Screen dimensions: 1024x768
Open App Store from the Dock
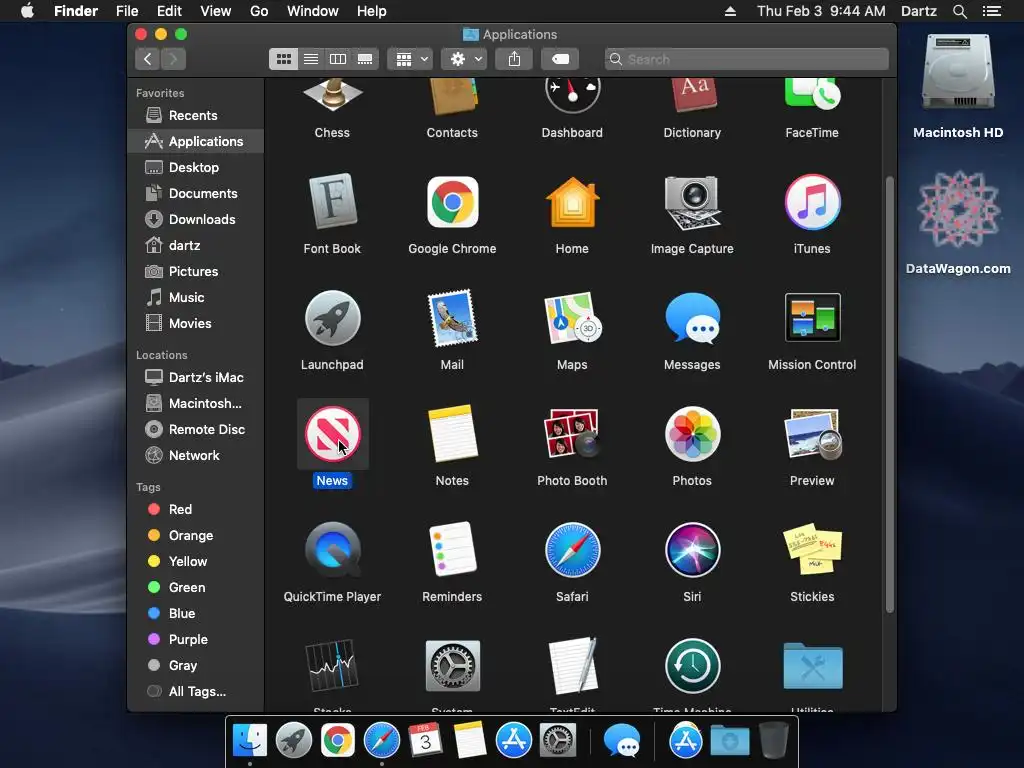(x=513, y=741)
